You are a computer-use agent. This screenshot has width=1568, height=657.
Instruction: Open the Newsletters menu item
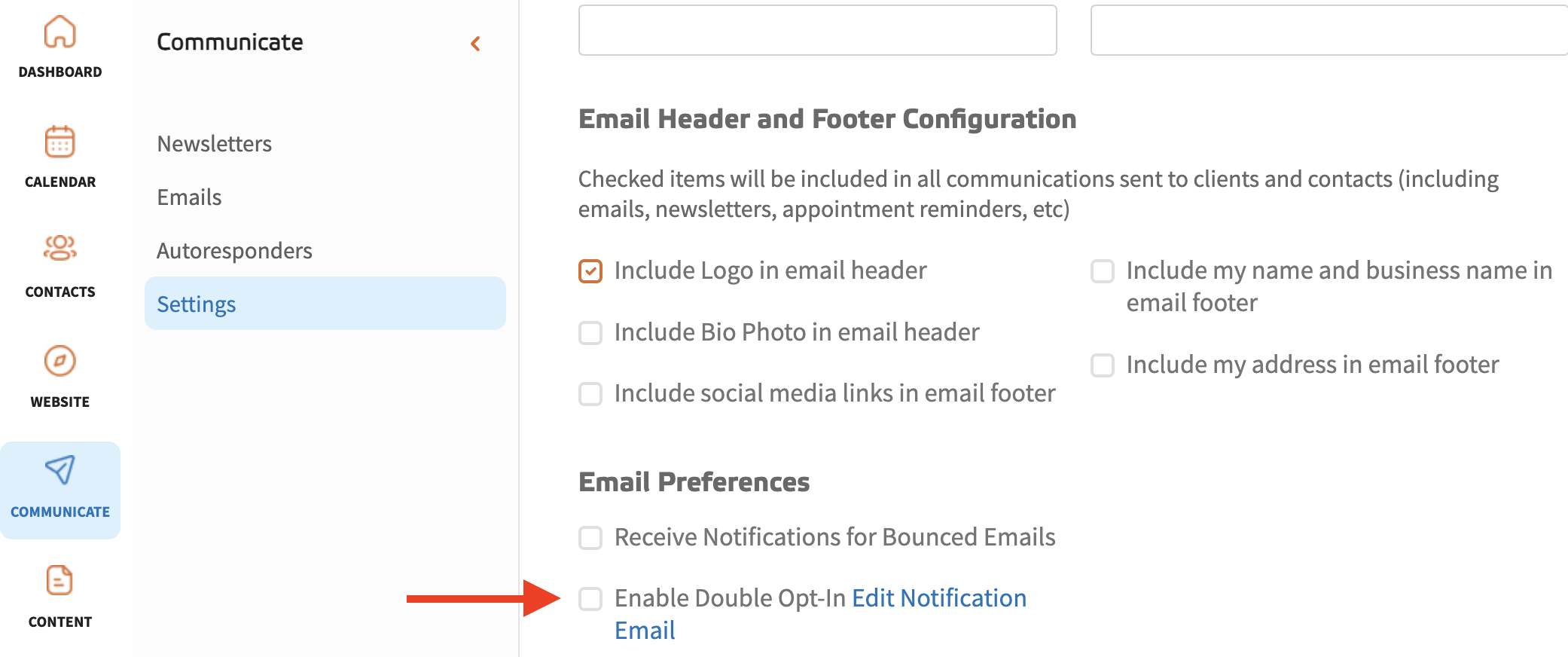coord(215,144)
